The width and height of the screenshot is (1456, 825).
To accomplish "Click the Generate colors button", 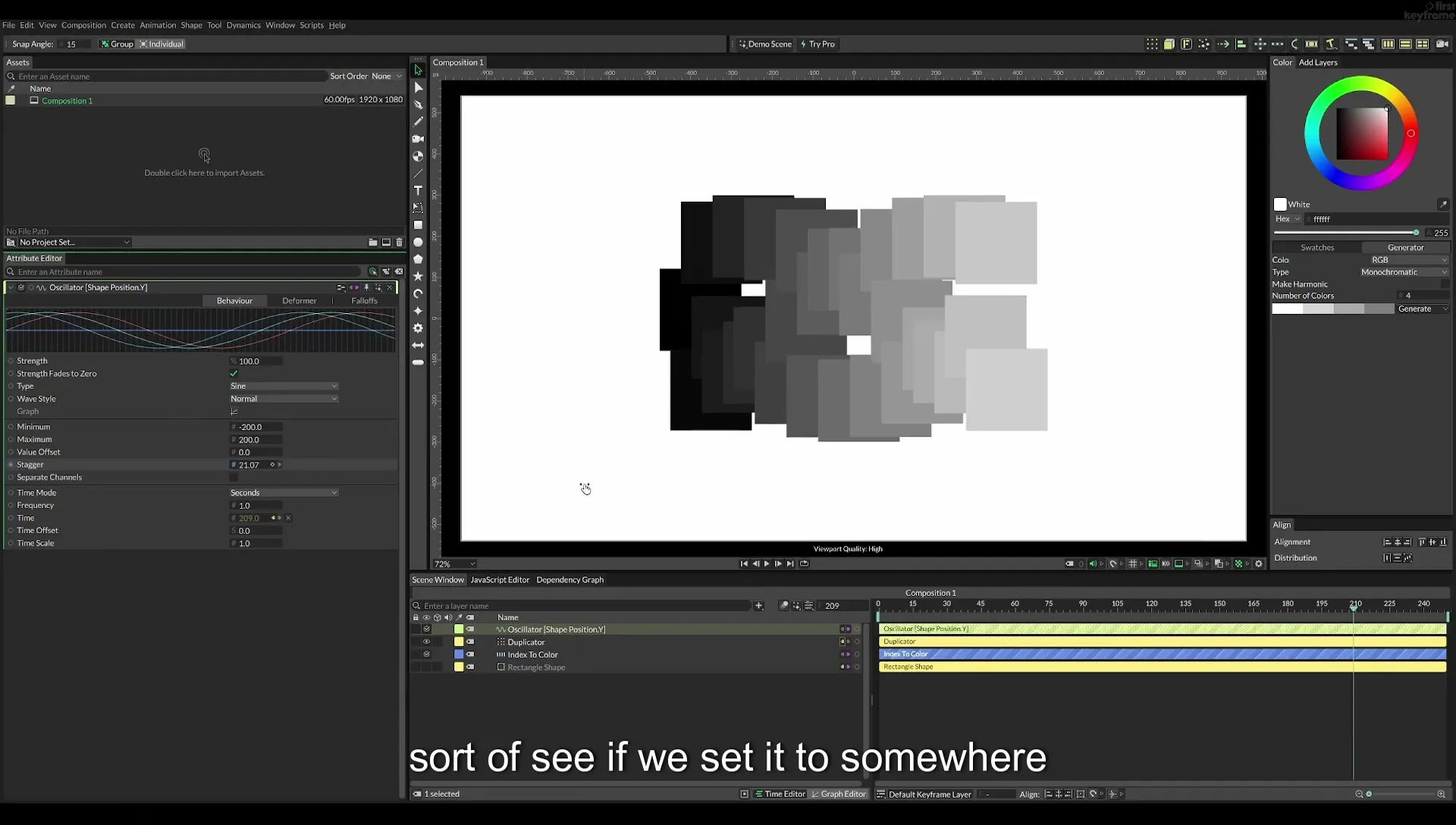I will coord(1423,309).
